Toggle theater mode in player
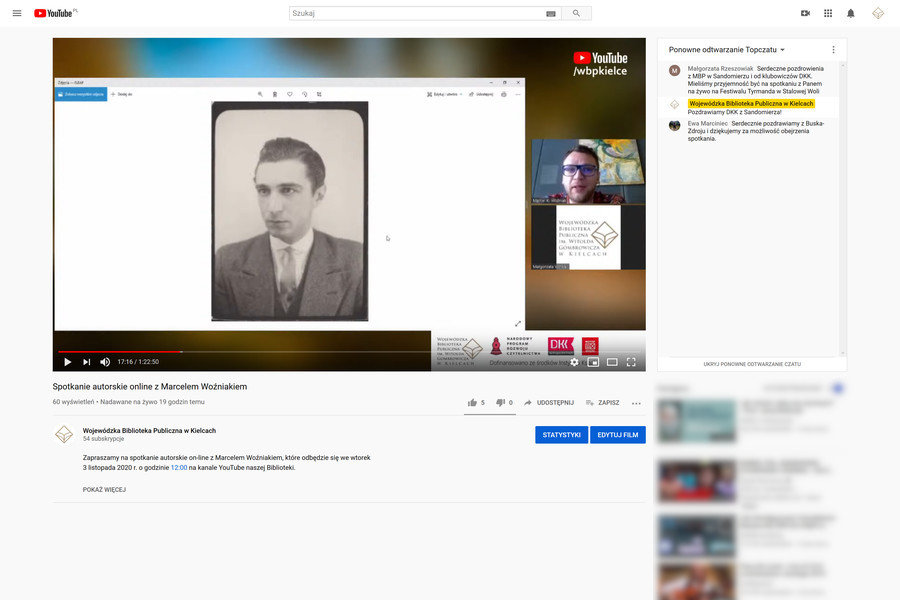Viewport: 900px width, 600px height. (612, 362)
